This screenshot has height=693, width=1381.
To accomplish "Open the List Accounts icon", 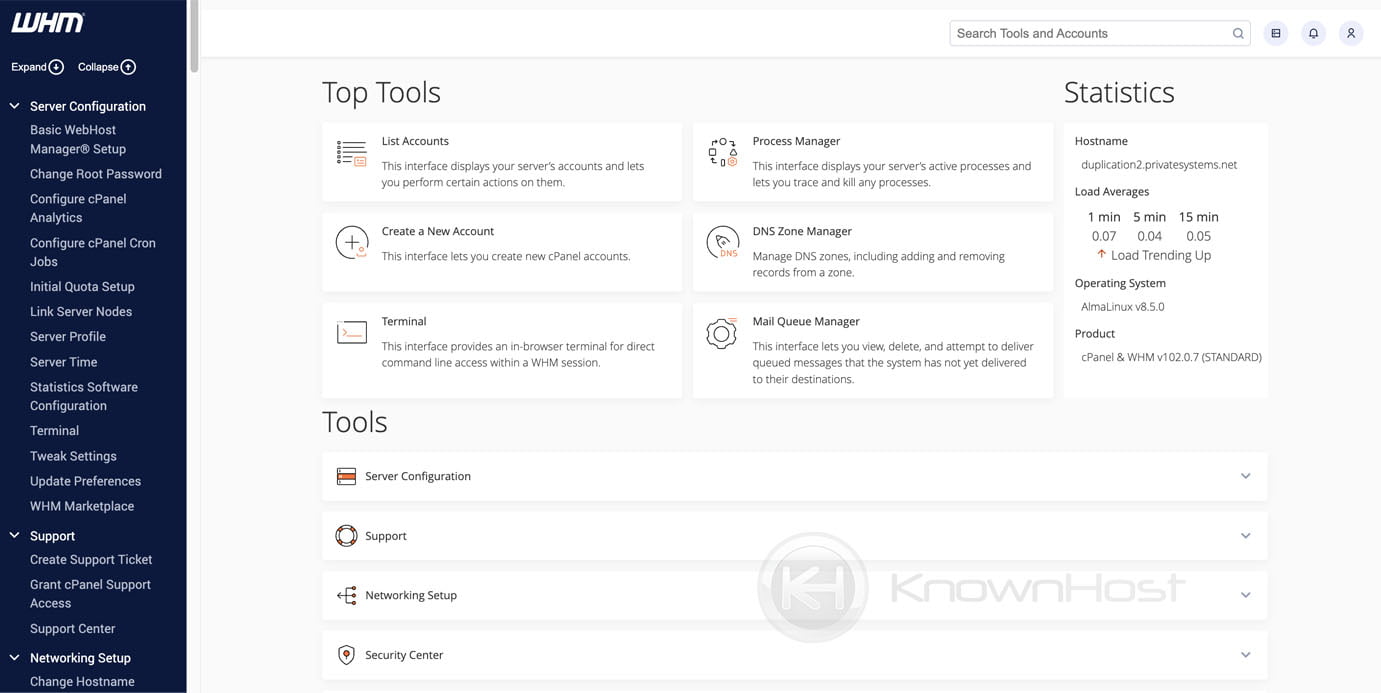I will click(x=352, y=153).
